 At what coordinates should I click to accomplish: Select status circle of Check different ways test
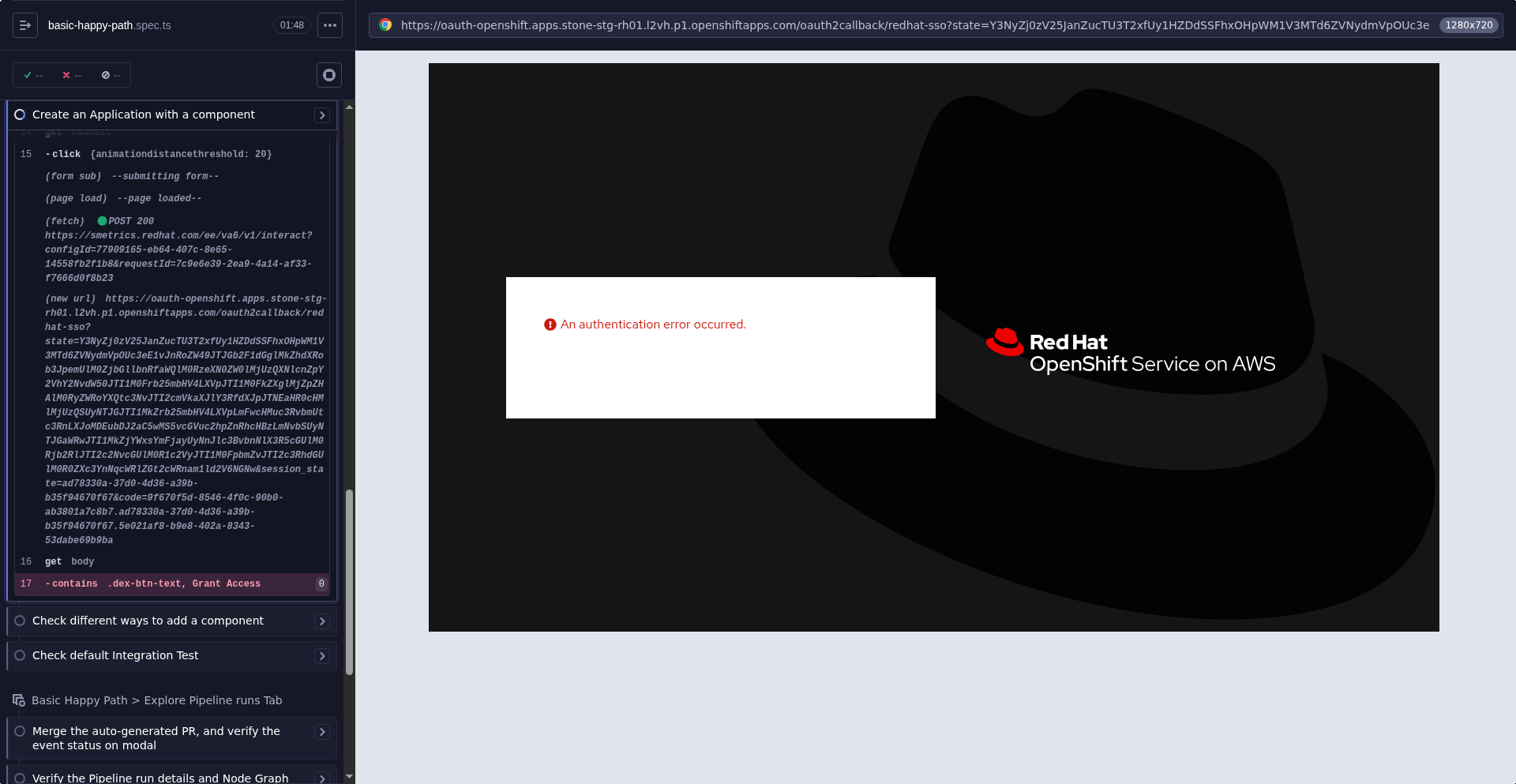click(x=20, y=621)
